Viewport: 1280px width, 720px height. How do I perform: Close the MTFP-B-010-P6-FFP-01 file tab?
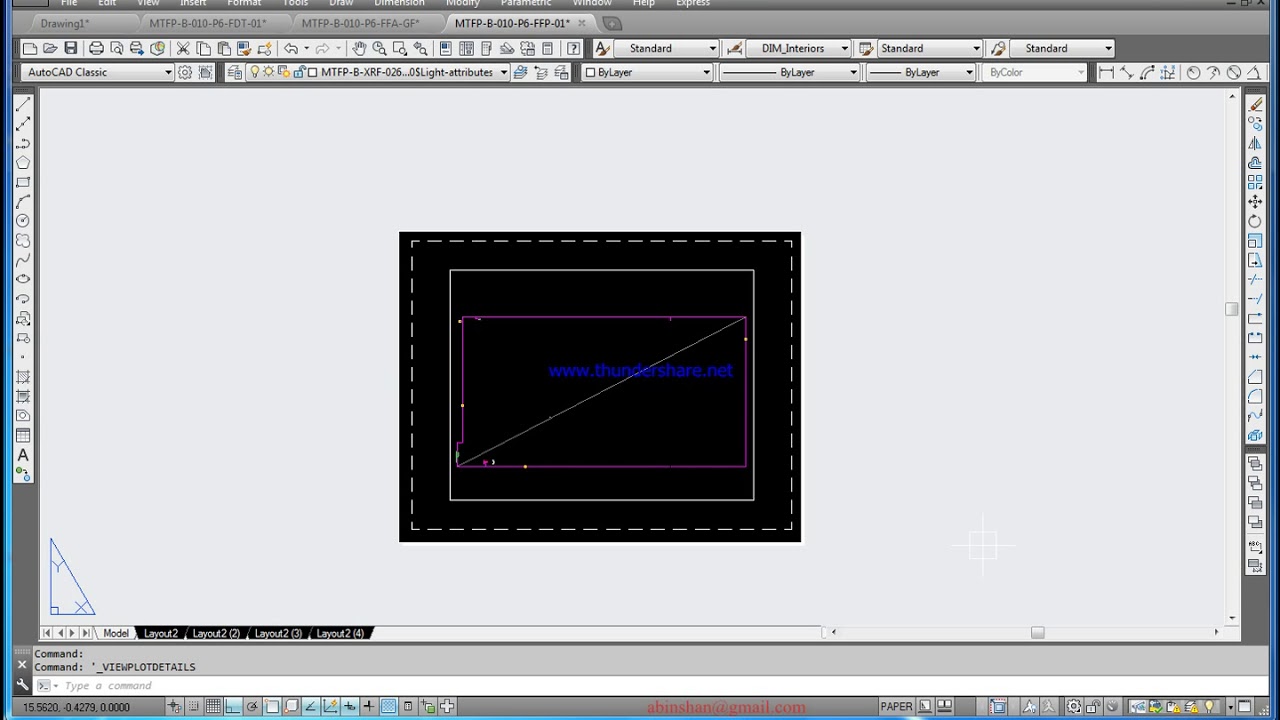(x=583, y=23)
